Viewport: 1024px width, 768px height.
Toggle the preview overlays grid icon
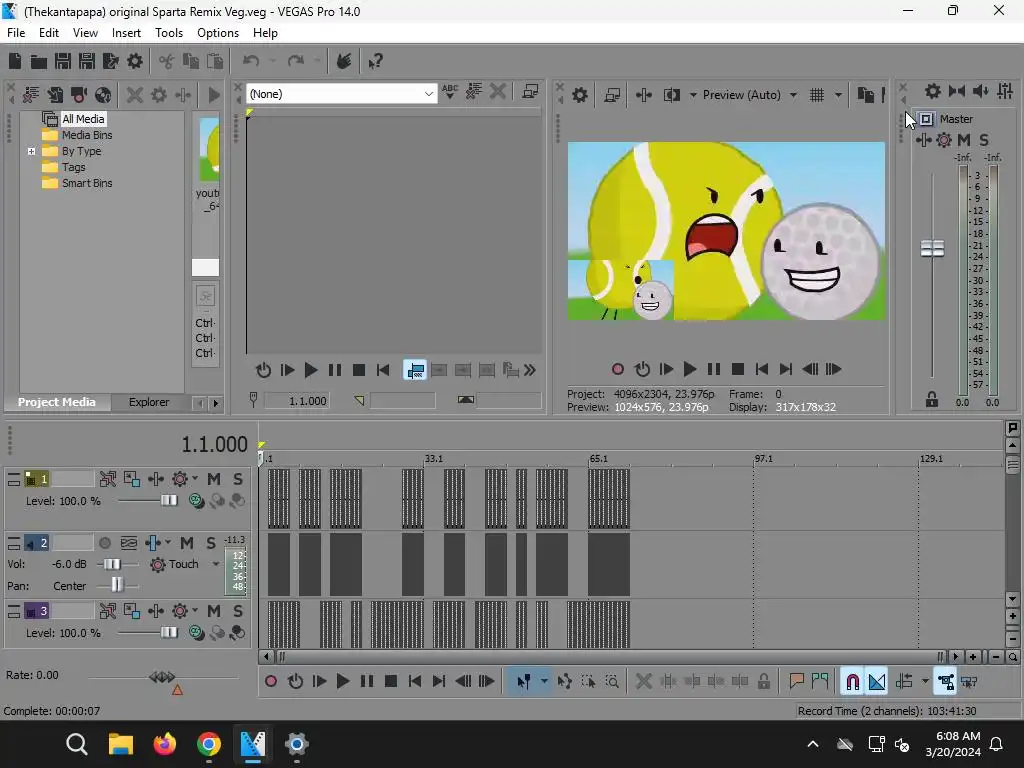point(817,95)
